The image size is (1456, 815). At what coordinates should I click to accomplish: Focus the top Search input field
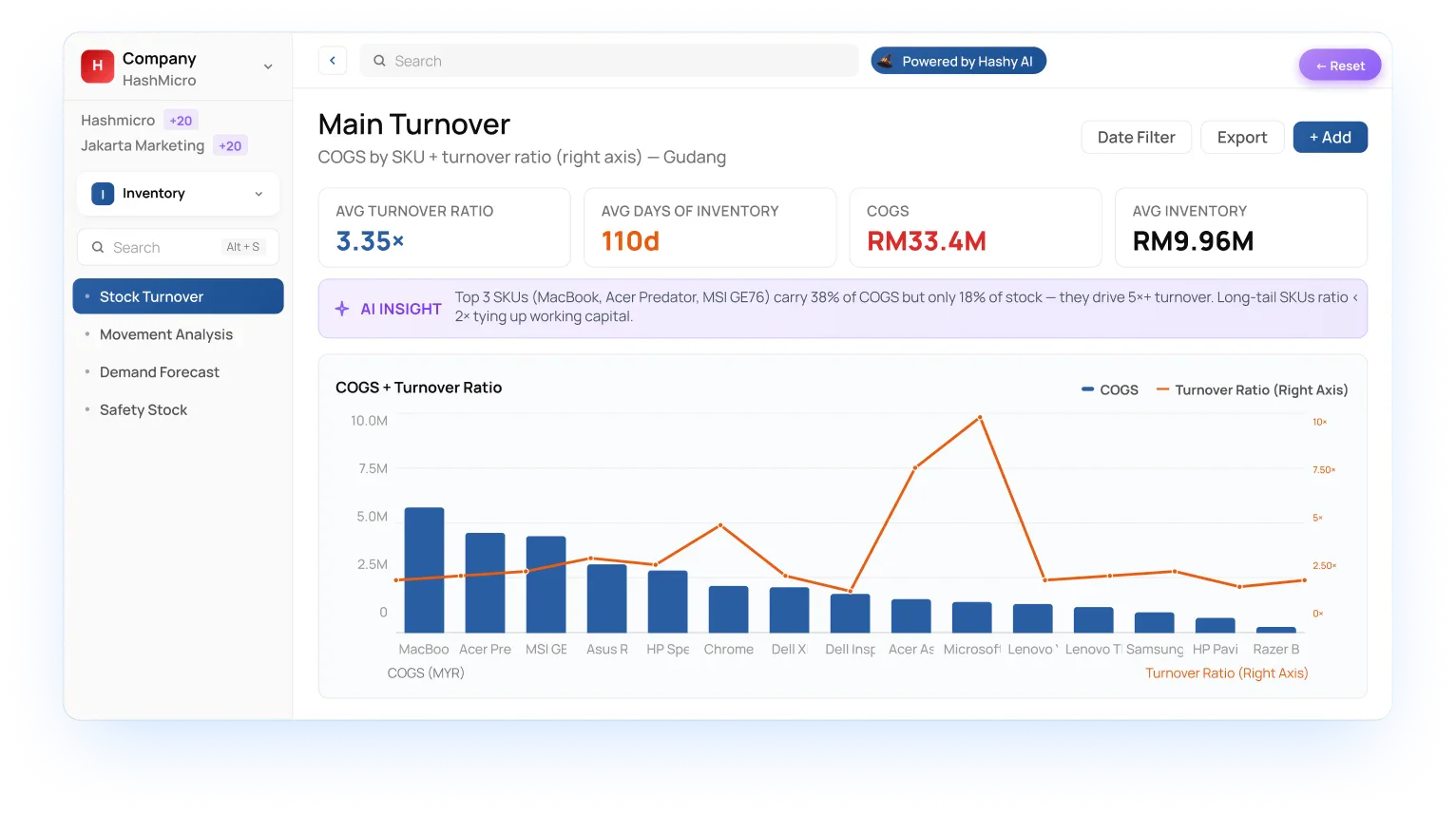click(x=609, y=61)
